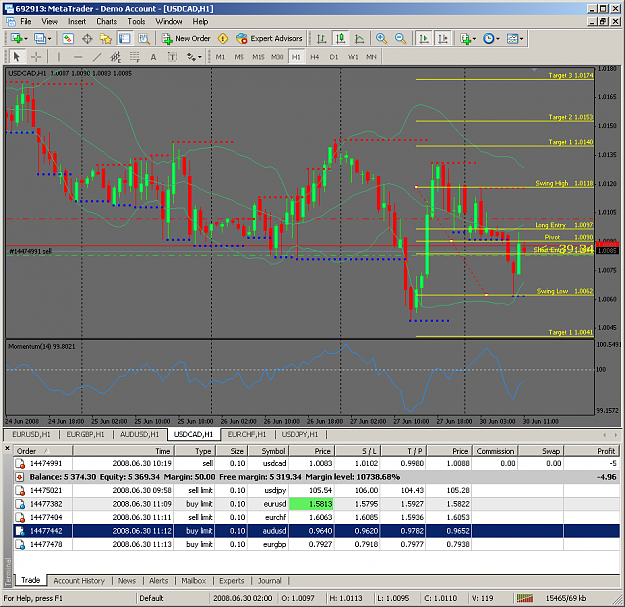Screen dimensions: 625x607
Task: Switch chart to Bar Chart mode
Action: [321, 39]
